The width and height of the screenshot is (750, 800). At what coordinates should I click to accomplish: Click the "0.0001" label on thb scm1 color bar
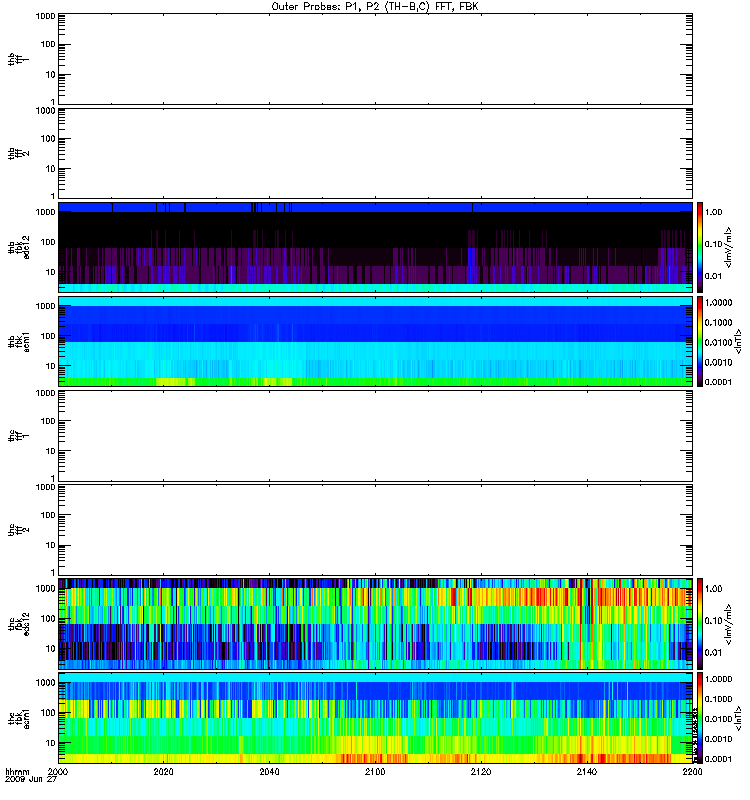coord(718,382)
